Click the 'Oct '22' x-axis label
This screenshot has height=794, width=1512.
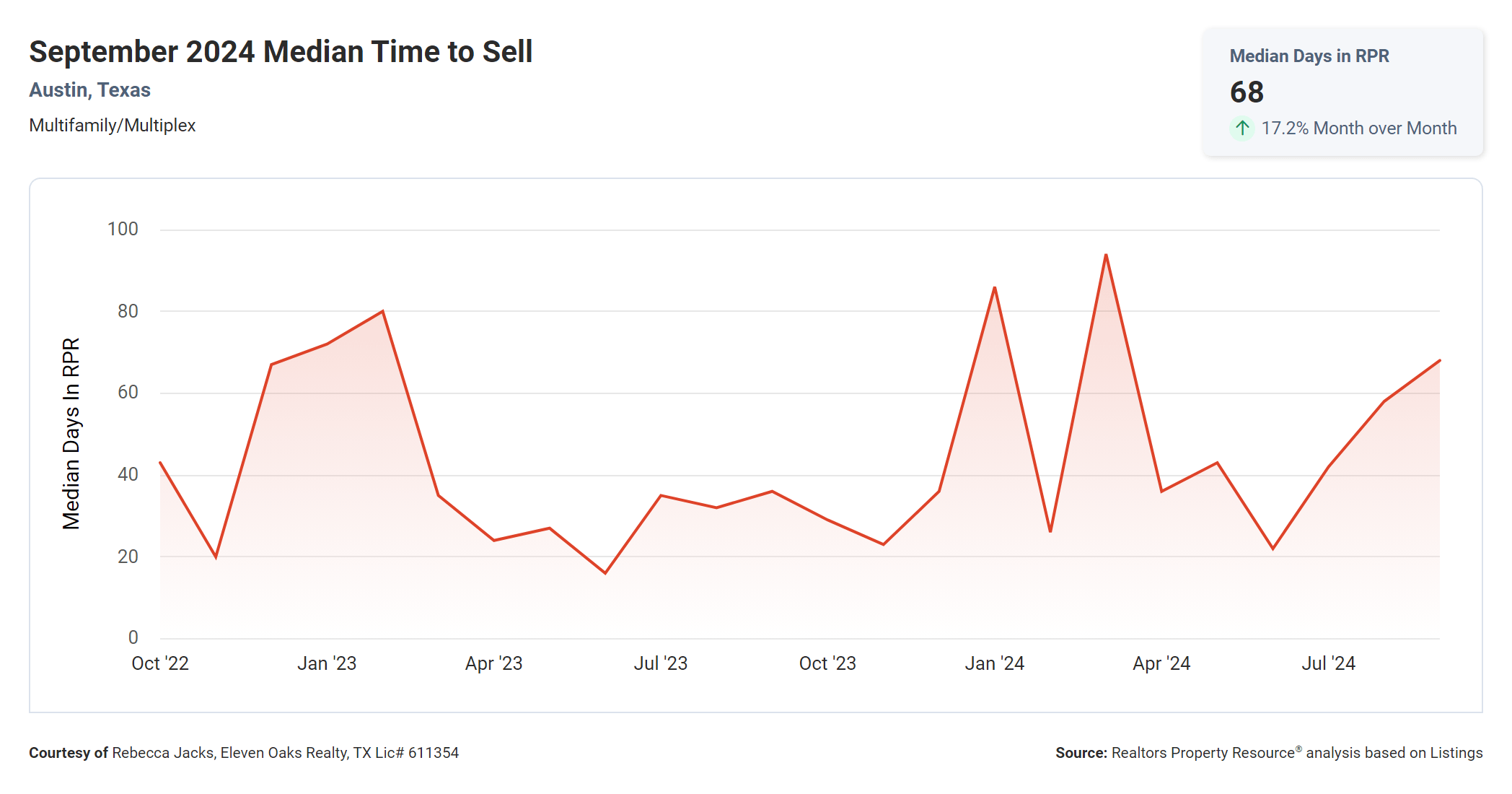pos(160,663)
